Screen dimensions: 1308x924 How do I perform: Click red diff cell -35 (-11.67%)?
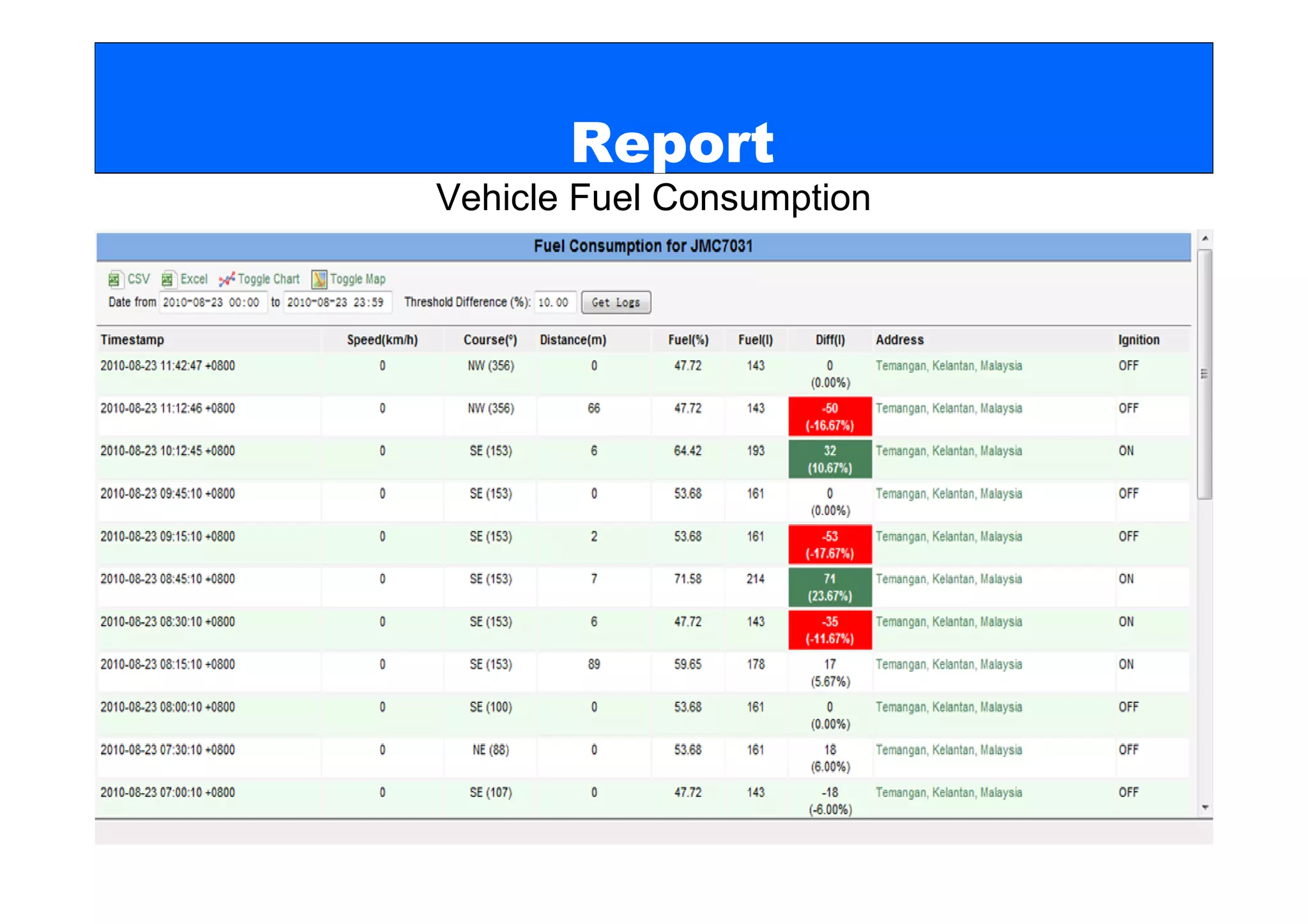(830, 630)
